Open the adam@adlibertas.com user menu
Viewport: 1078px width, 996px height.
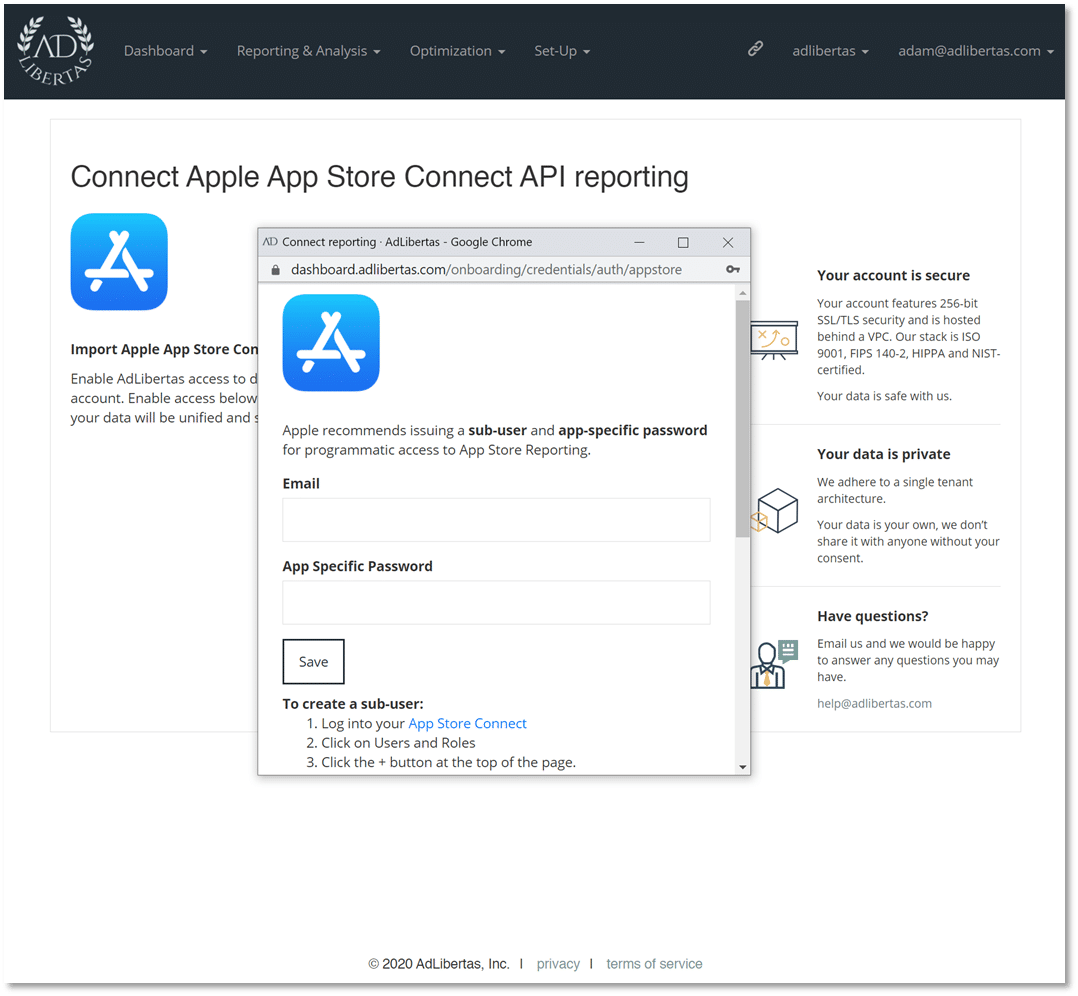coord(976,51)
